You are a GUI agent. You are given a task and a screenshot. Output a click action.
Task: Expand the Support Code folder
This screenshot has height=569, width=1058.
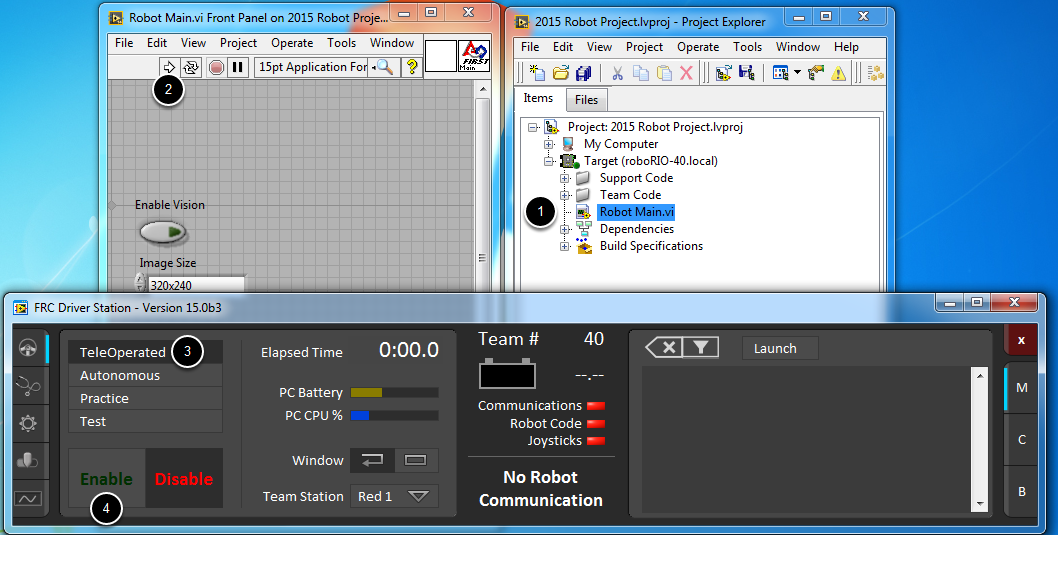coord(565,178)
